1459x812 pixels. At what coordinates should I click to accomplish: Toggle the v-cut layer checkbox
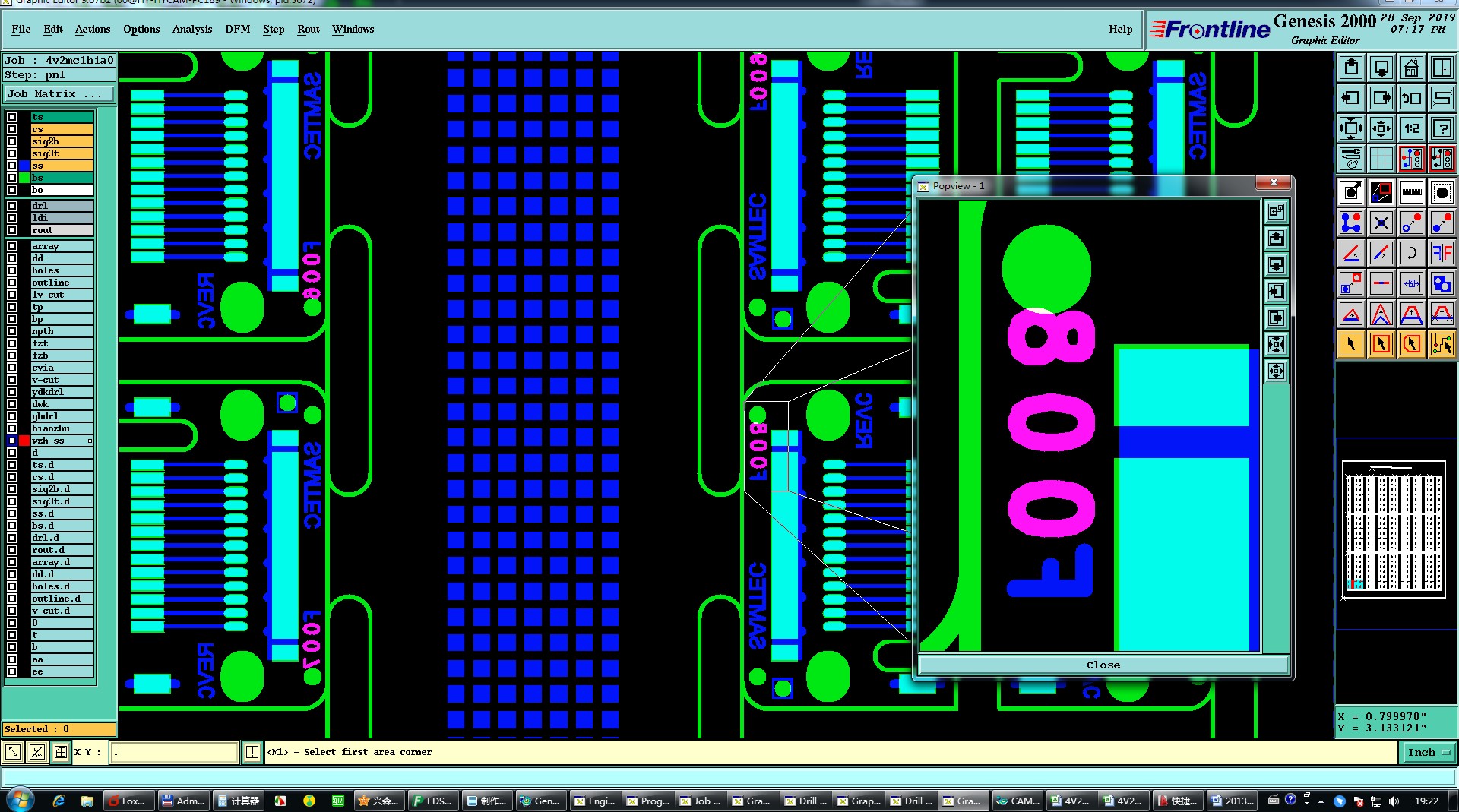click(12, 380)
